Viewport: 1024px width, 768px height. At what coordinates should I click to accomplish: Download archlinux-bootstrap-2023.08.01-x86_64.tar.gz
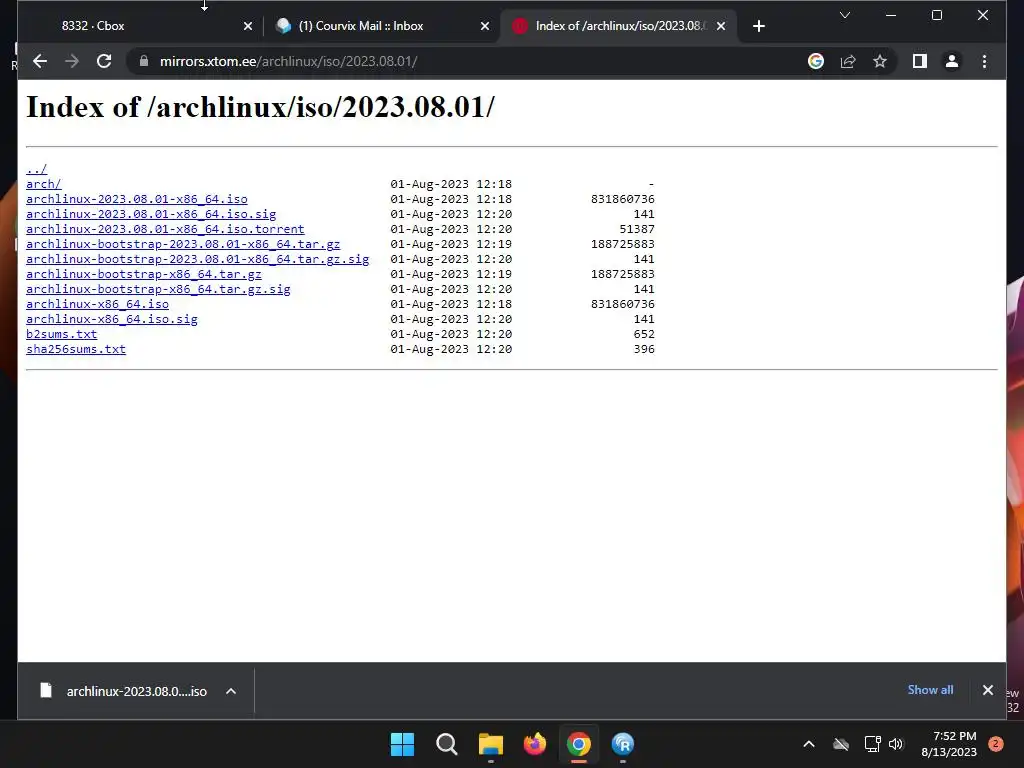(x=183, y=244)
